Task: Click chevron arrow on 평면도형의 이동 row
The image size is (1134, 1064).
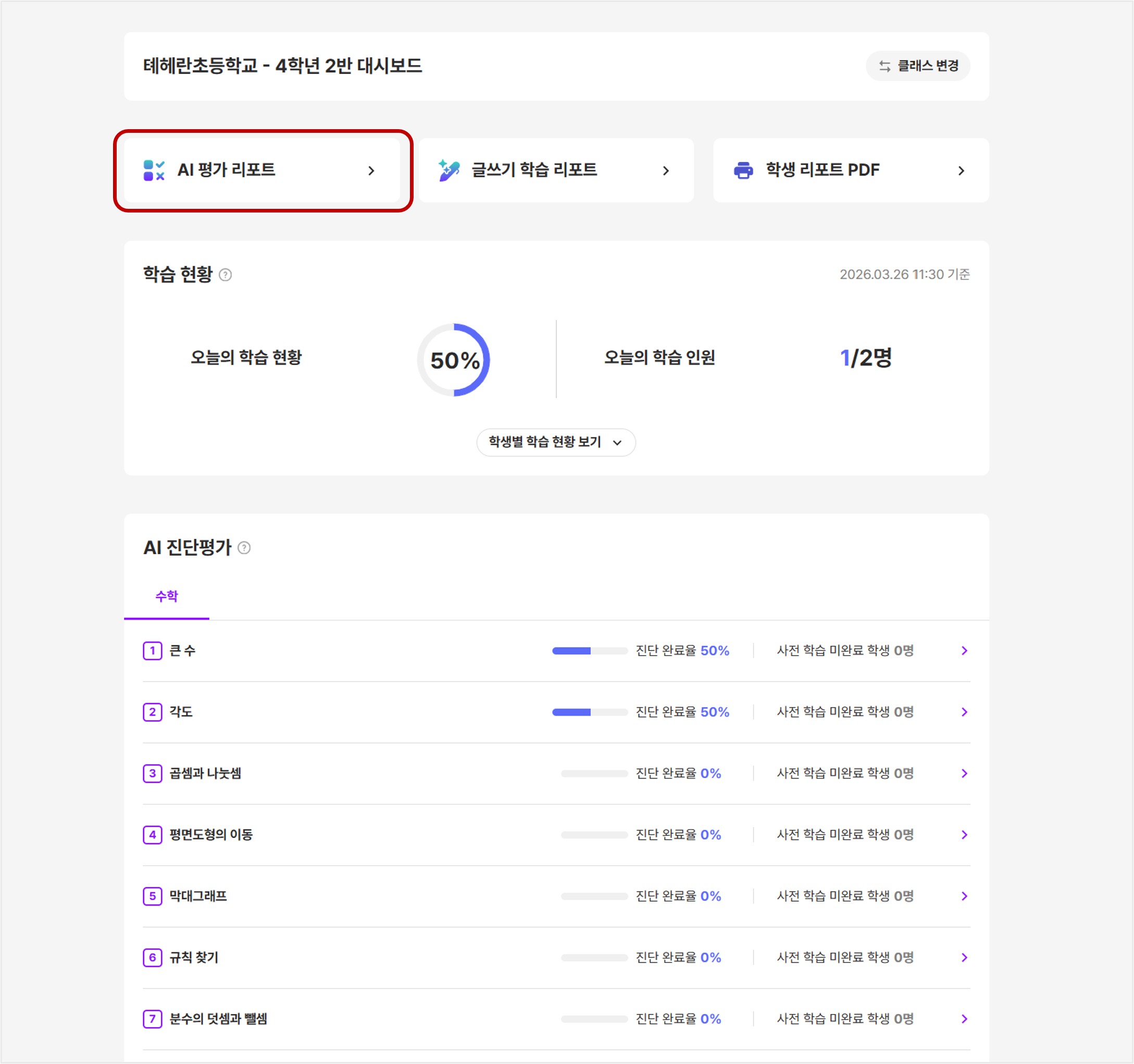Action: [965, 835]
